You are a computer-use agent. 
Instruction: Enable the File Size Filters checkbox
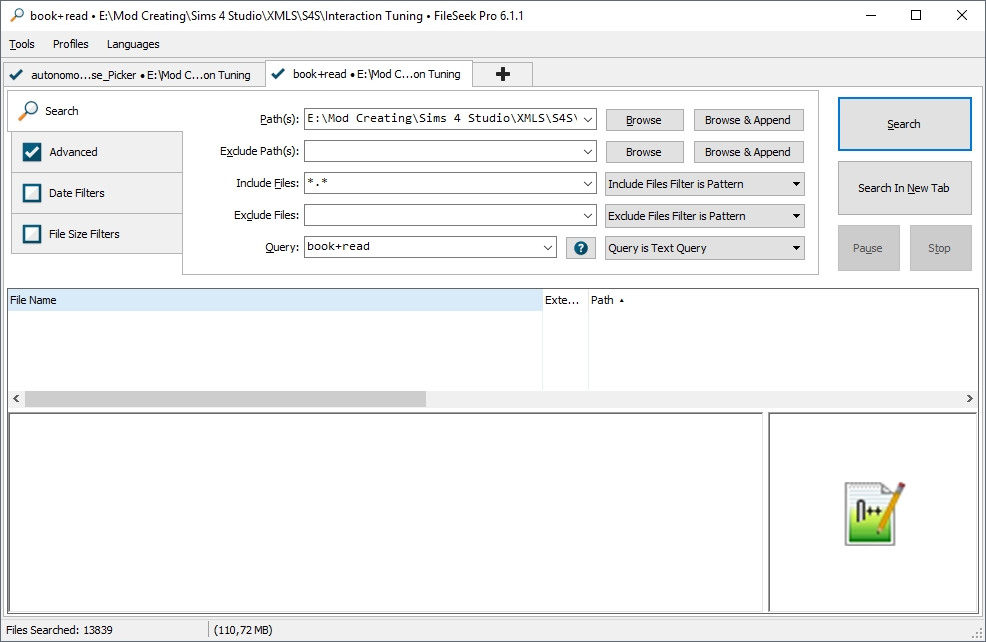pos(31,234)
